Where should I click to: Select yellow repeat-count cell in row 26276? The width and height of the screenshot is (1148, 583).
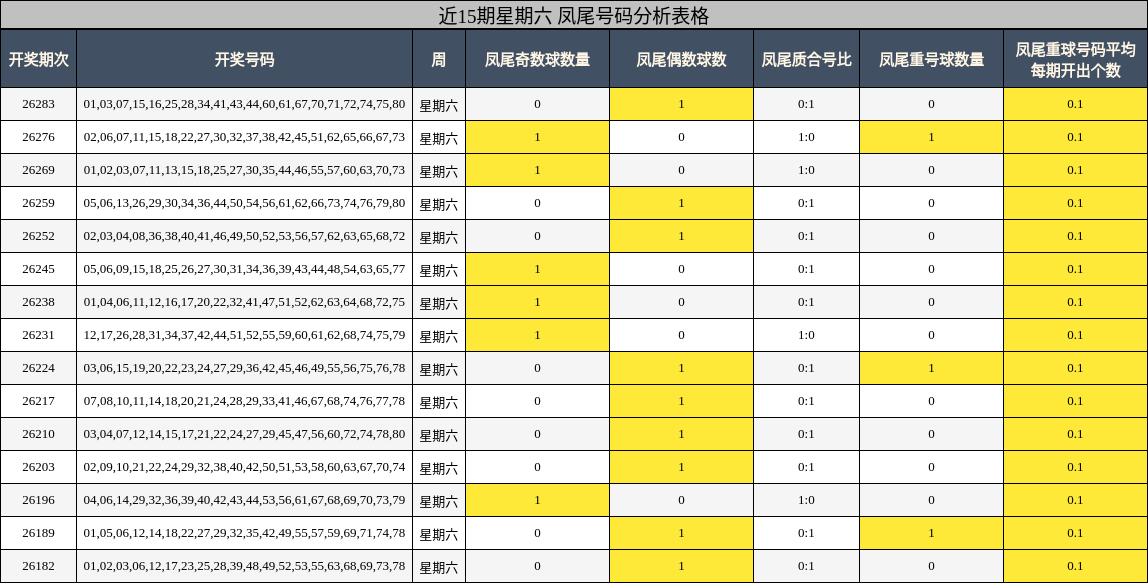pos(931,137)
